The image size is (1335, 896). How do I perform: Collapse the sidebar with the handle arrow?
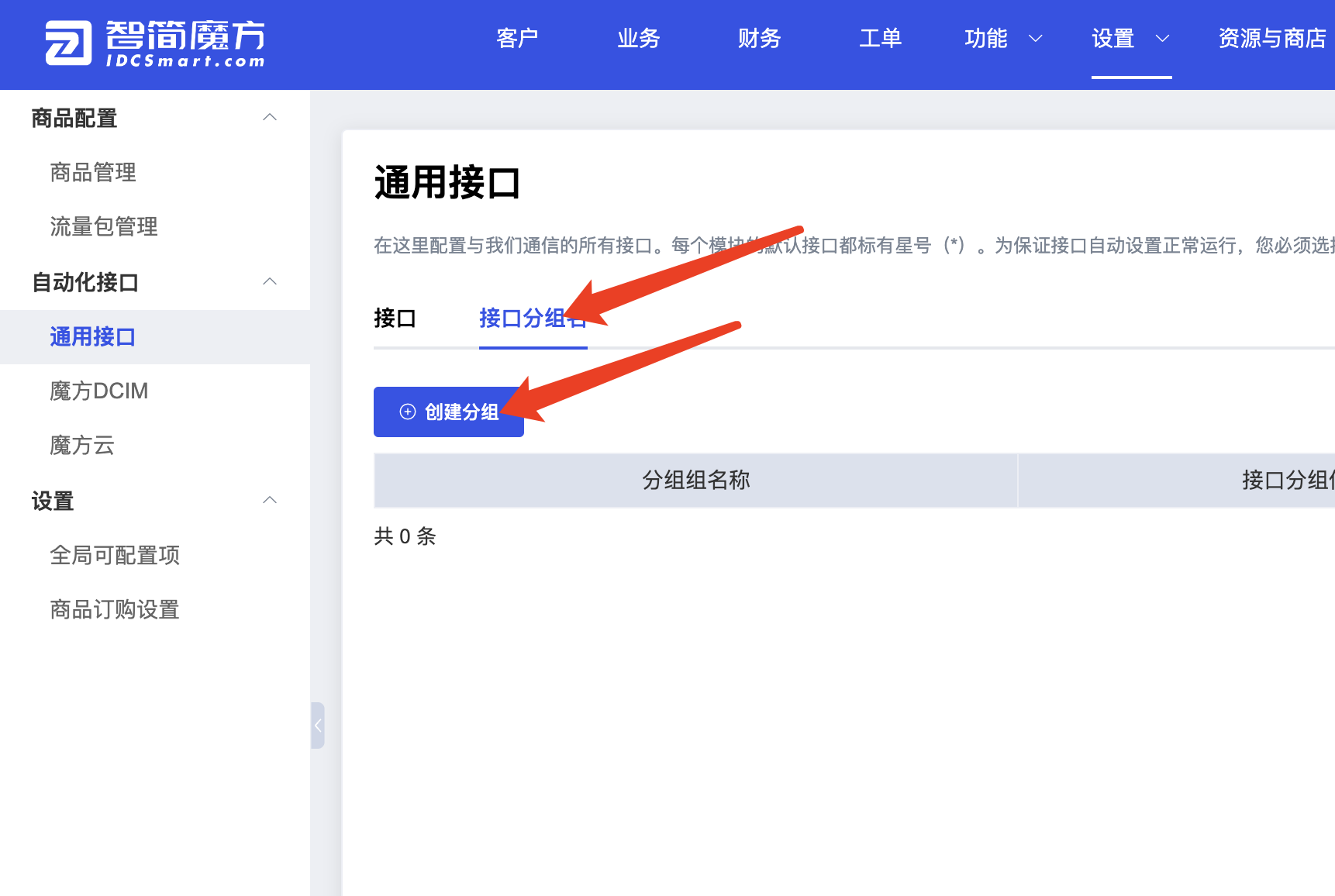[318, 725]
